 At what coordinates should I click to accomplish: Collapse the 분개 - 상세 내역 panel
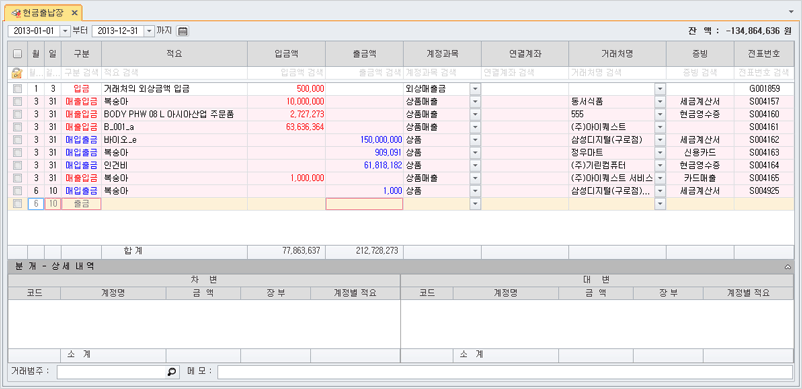pos(788,266)
